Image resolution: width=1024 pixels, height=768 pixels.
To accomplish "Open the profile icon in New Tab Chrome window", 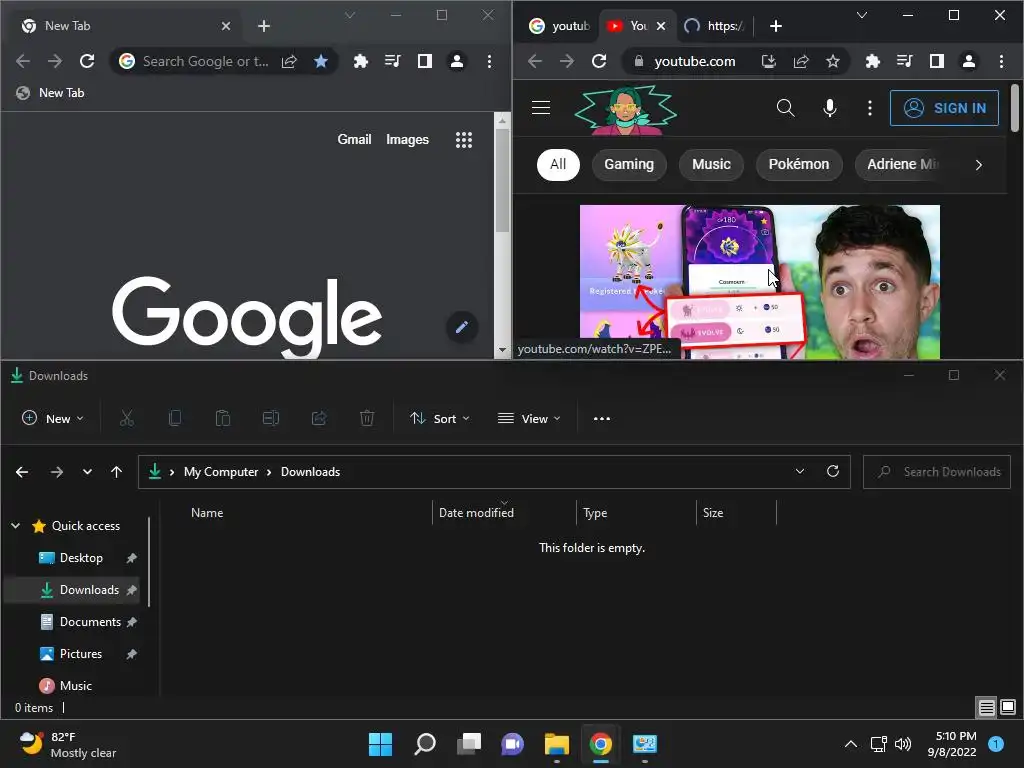I will tap(457, 61).
